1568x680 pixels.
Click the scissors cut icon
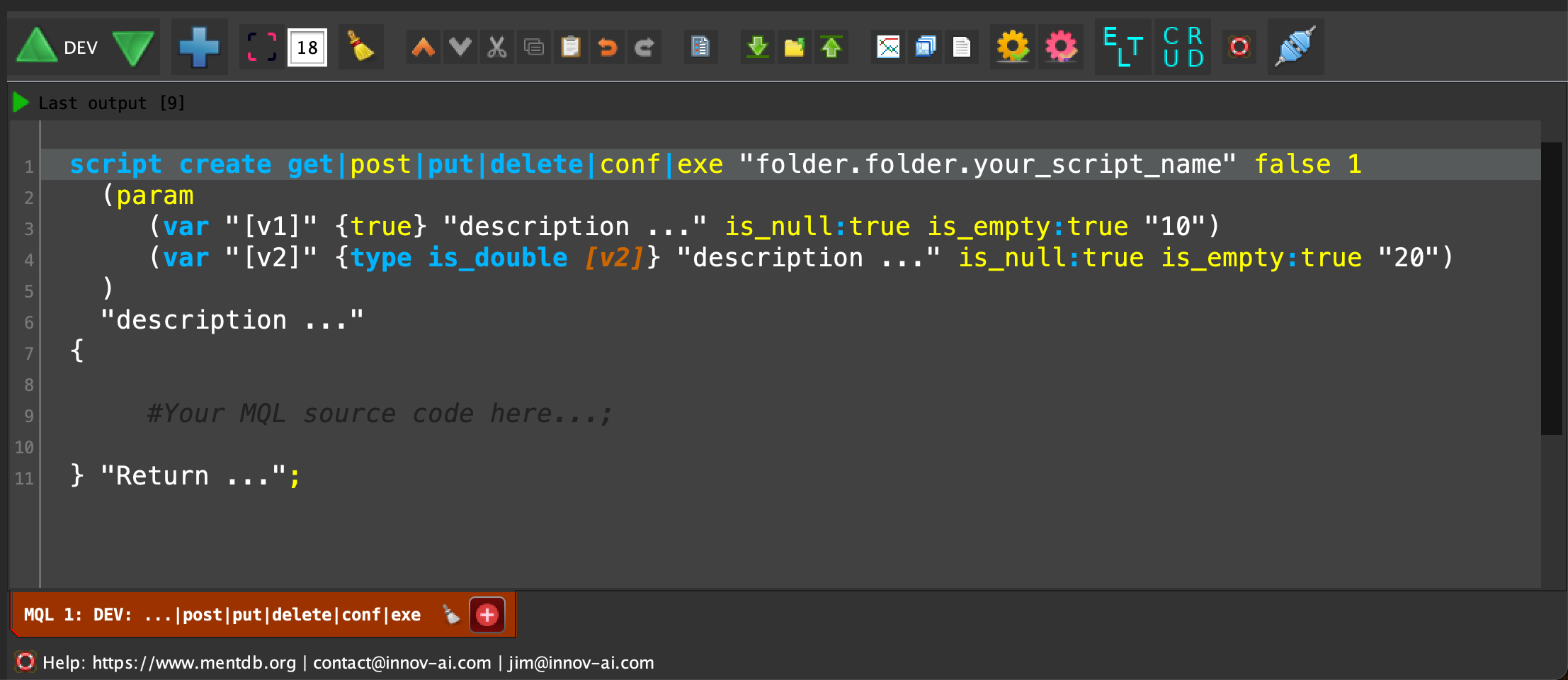click(x=497, y=47)
